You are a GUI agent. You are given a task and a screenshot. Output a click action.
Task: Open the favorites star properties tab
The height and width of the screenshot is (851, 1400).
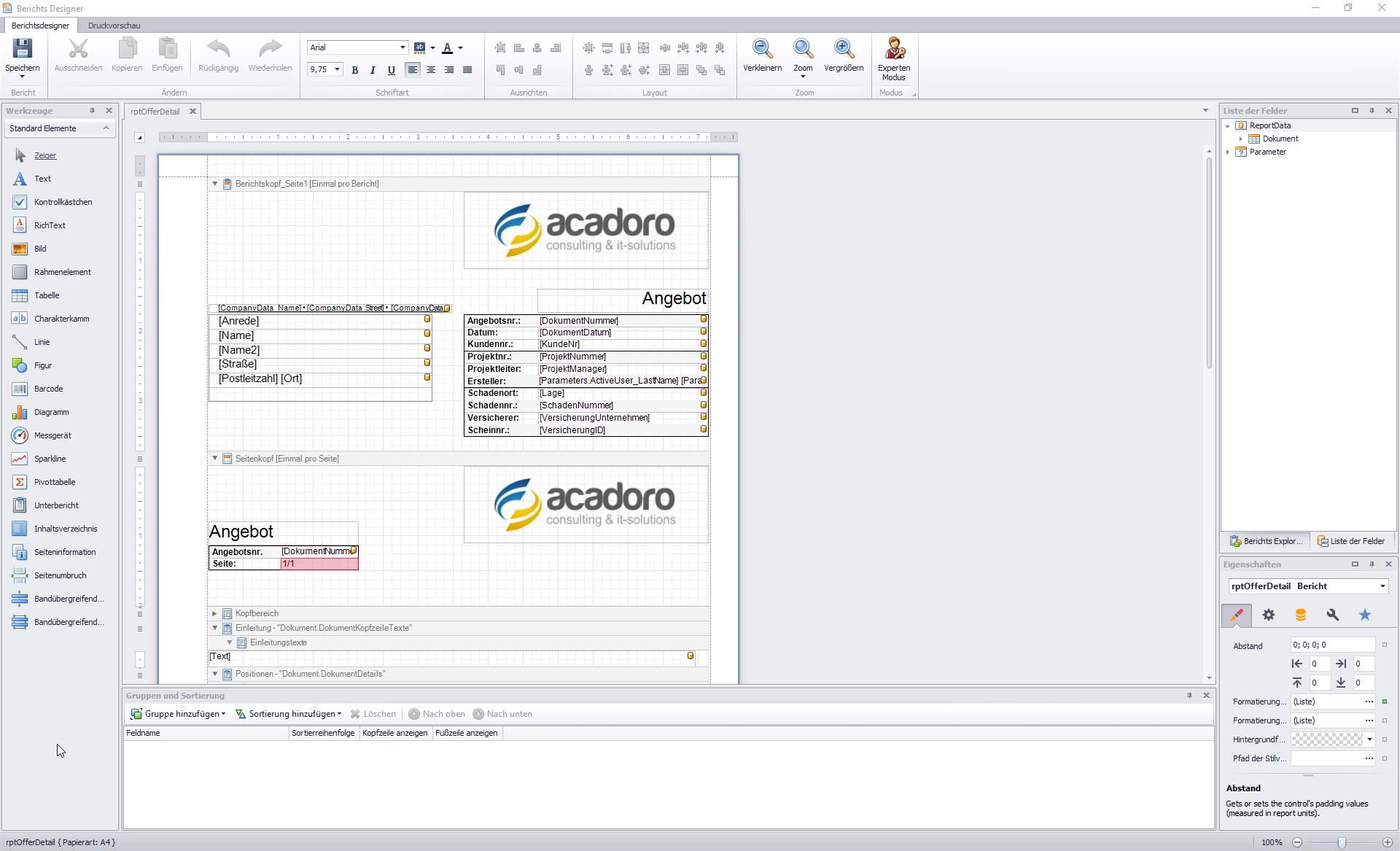tap(1364, 615)
